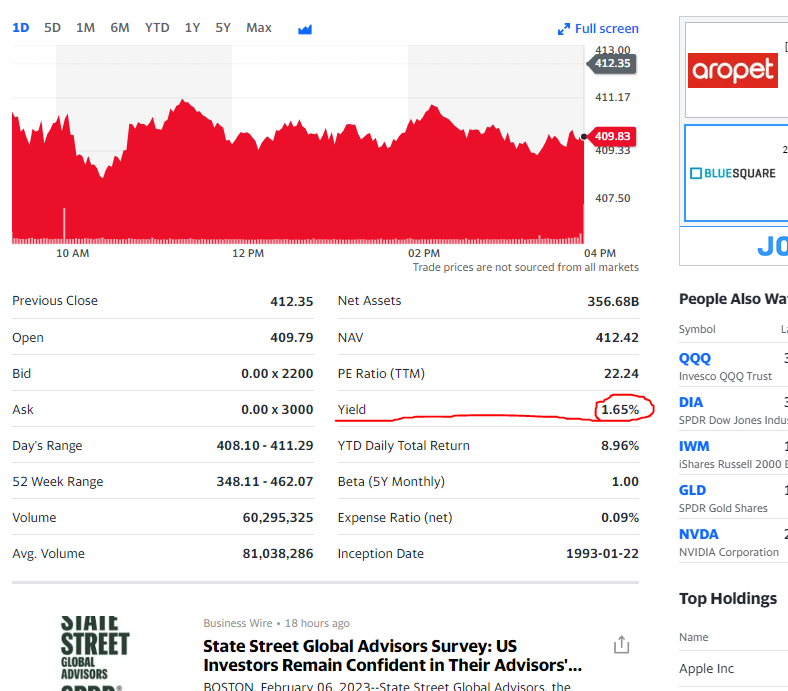Switch chart to 6M range
The image size is (788, 691).
(120, 28)
